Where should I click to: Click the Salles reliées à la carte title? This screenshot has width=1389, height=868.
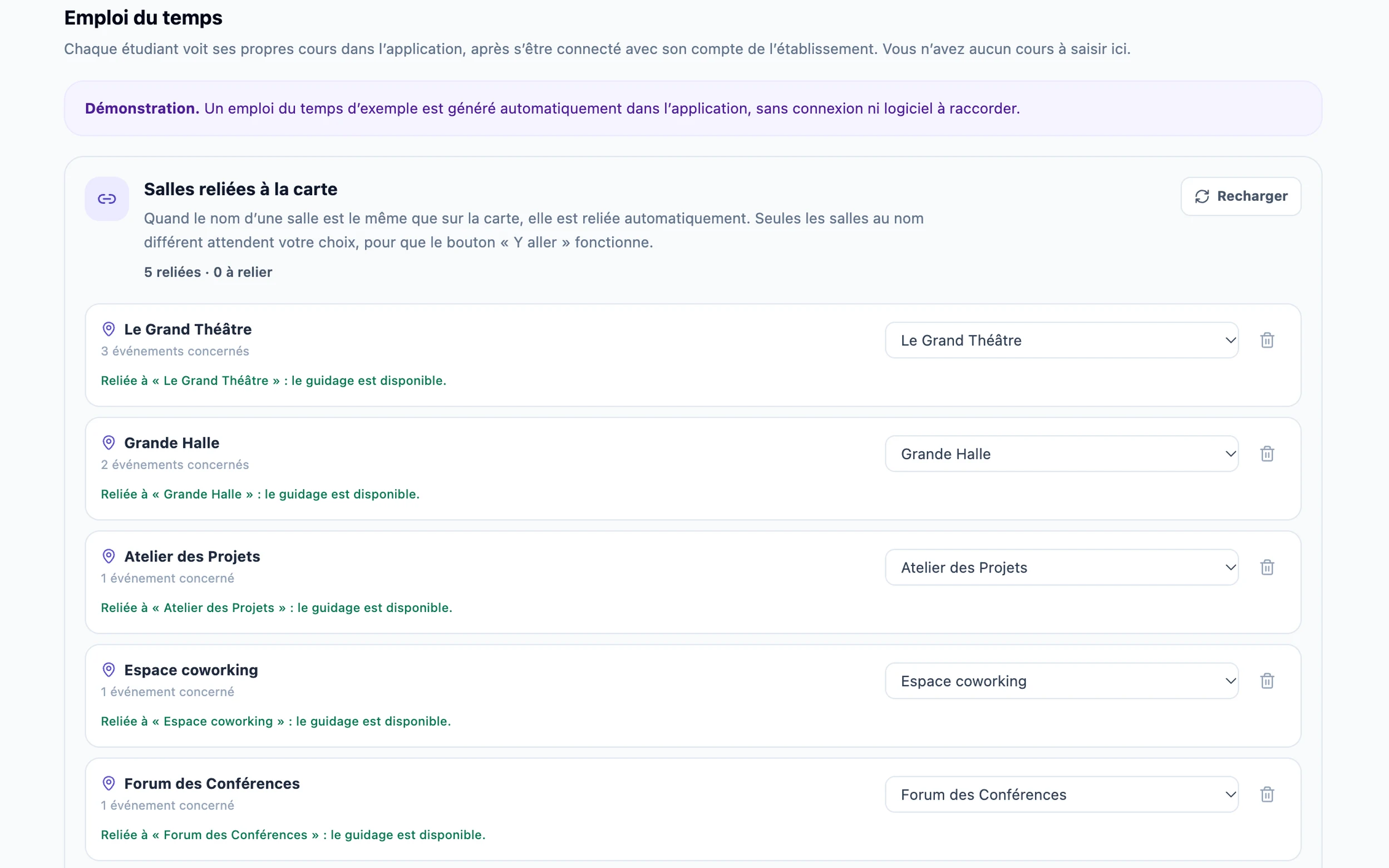pos(240,189)
